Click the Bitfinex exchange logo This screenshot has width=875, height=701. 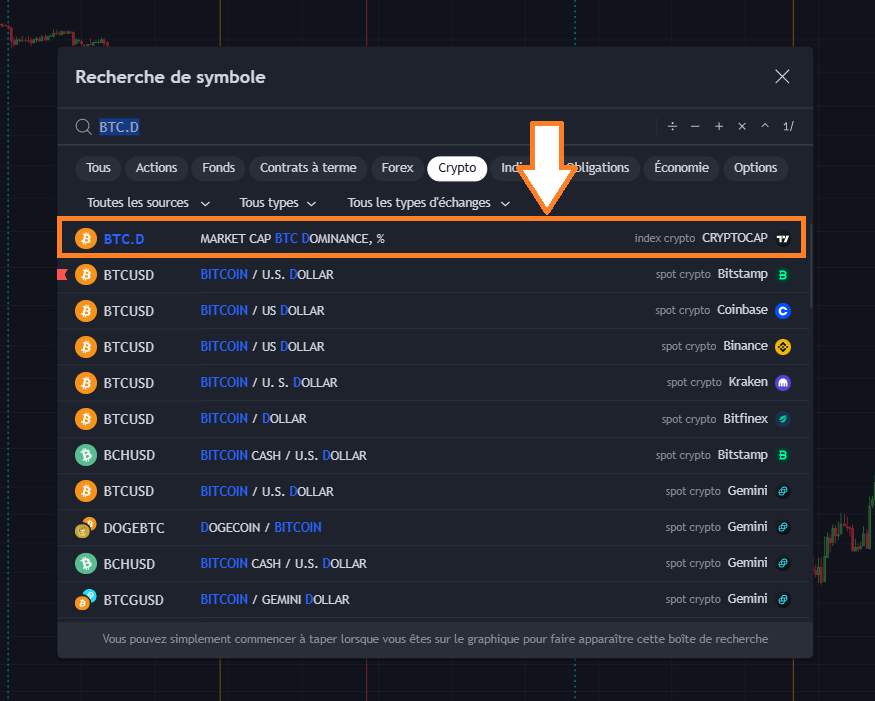click(783, 419)
